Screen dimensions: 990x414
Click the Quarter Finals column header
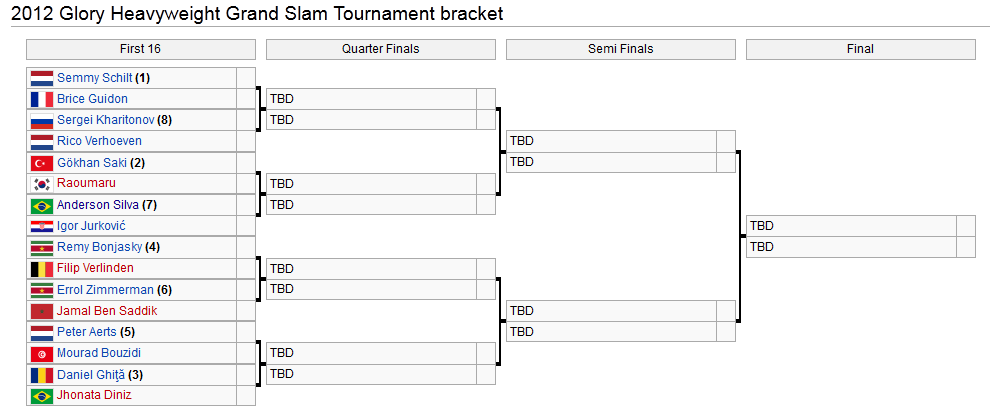tap(380, 49)
